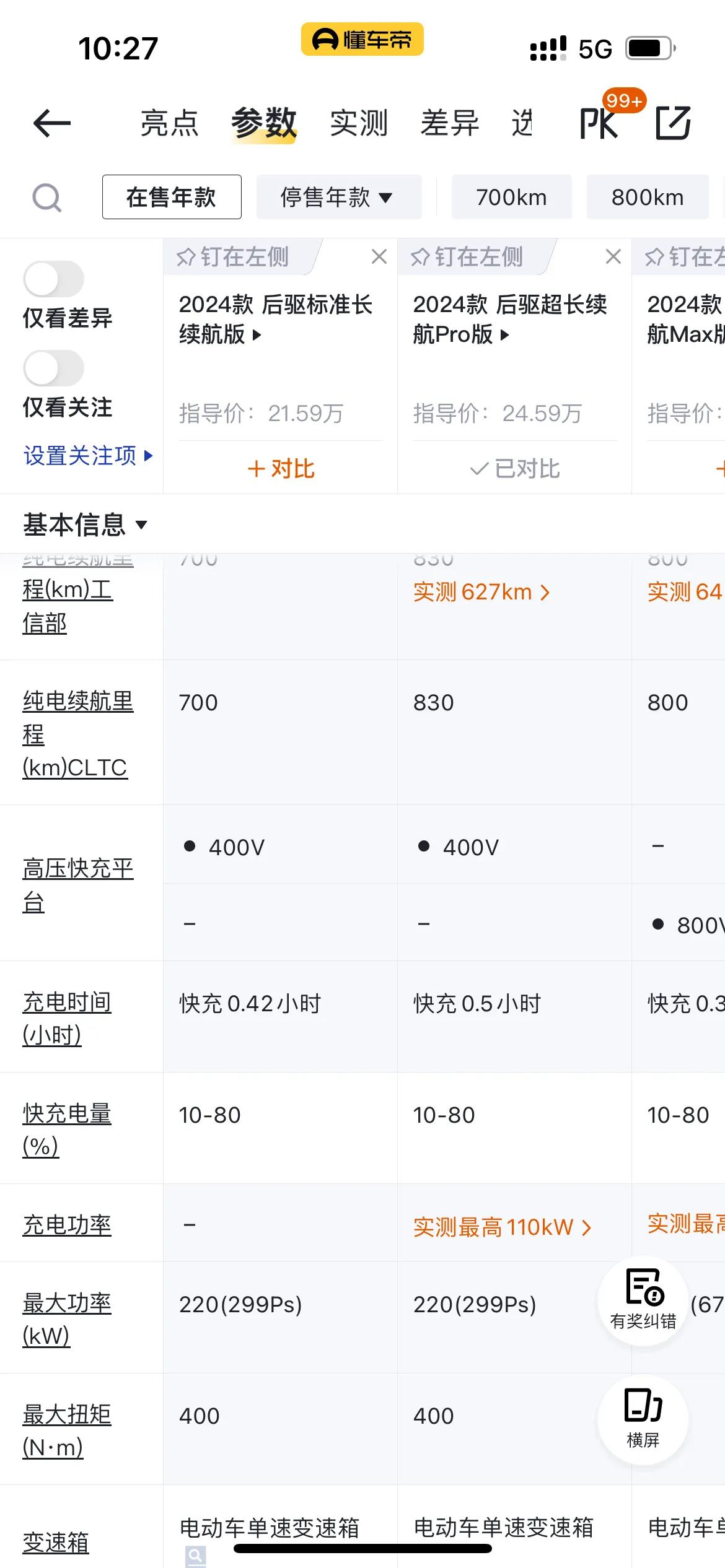Pin 后驱超长续航Pro版 column to the left
725x1568 pixels.
coord(468,256)
